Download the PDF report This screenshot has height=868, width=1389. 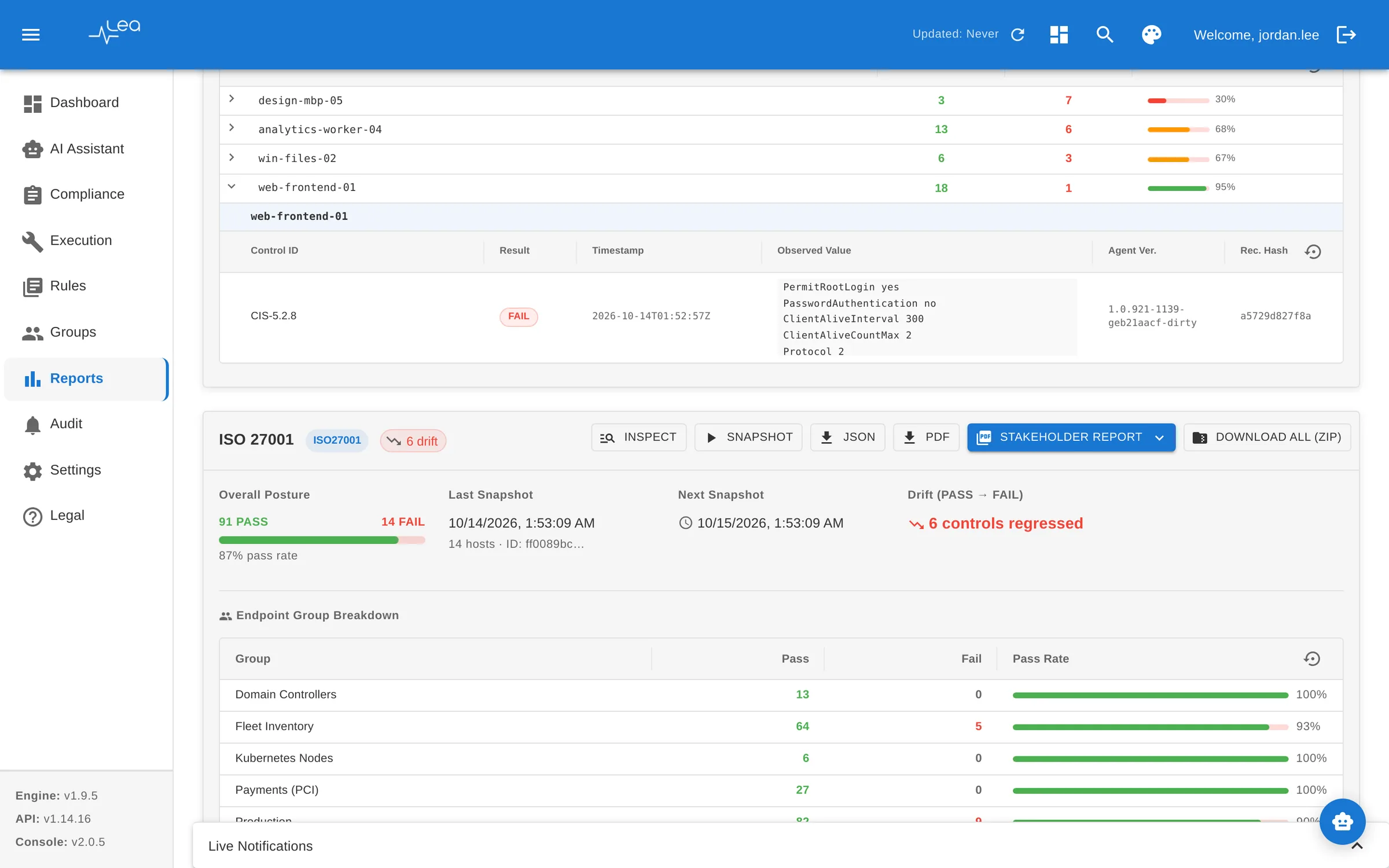pos(926,437)
